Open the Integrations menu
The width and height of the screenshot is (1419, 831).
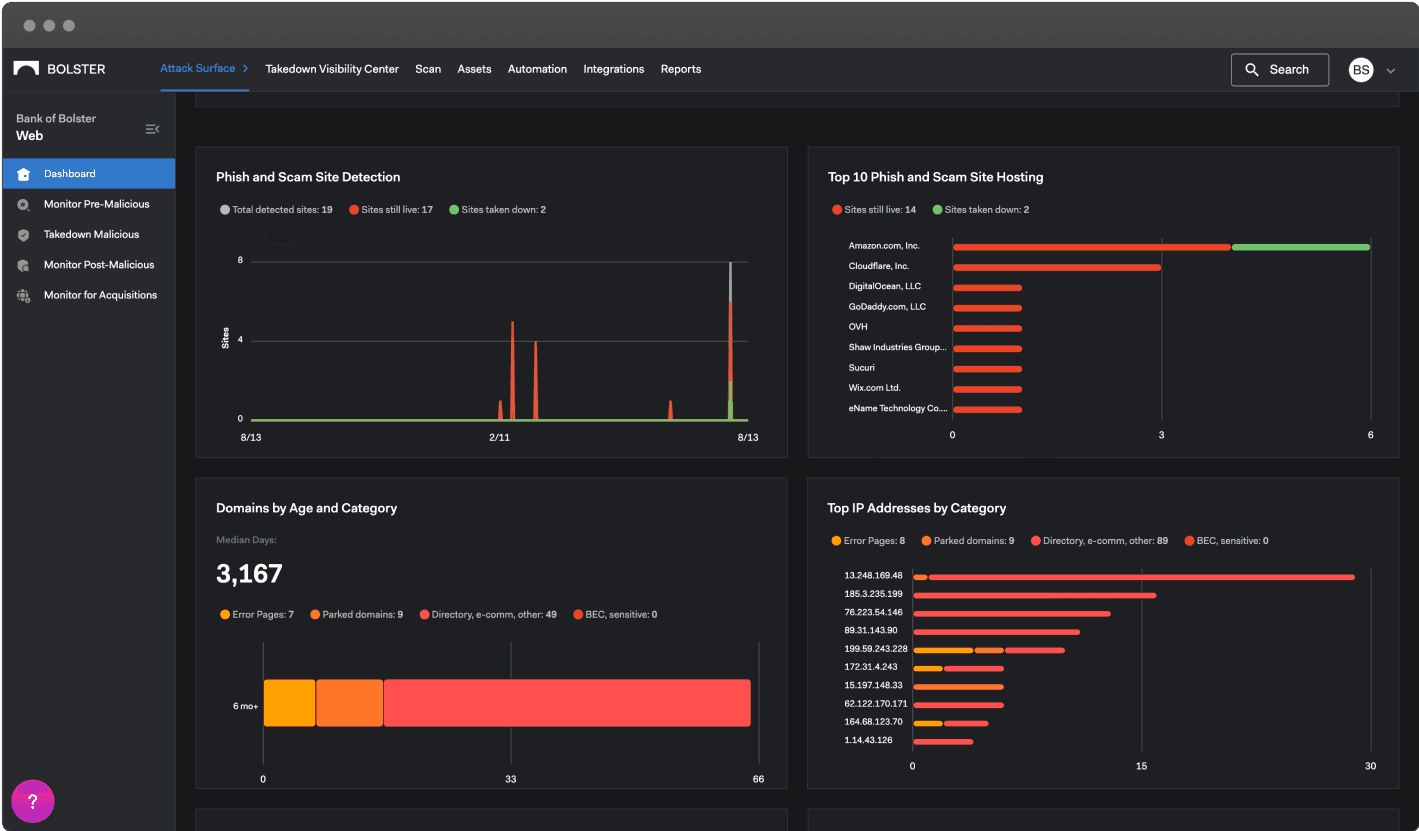pos(614,69)
